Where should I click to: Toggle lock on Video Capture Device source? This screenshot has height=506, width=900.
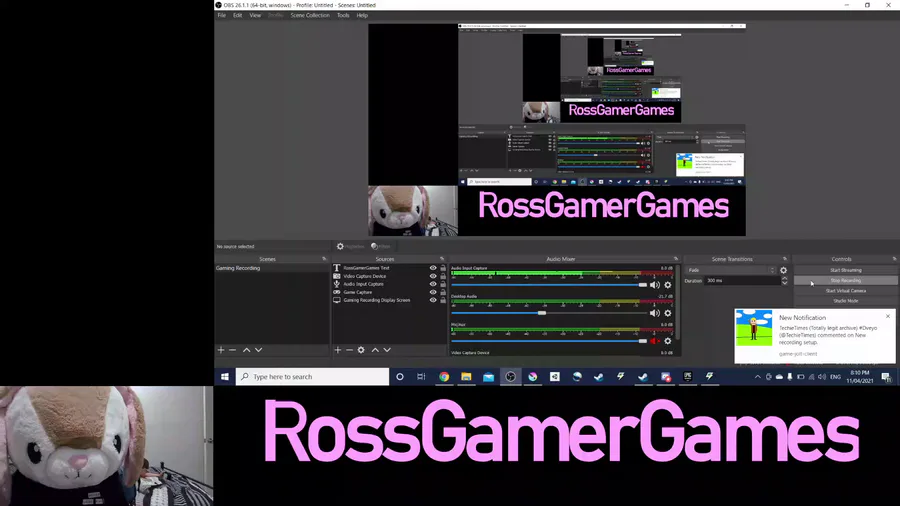(x=443, y=276)
